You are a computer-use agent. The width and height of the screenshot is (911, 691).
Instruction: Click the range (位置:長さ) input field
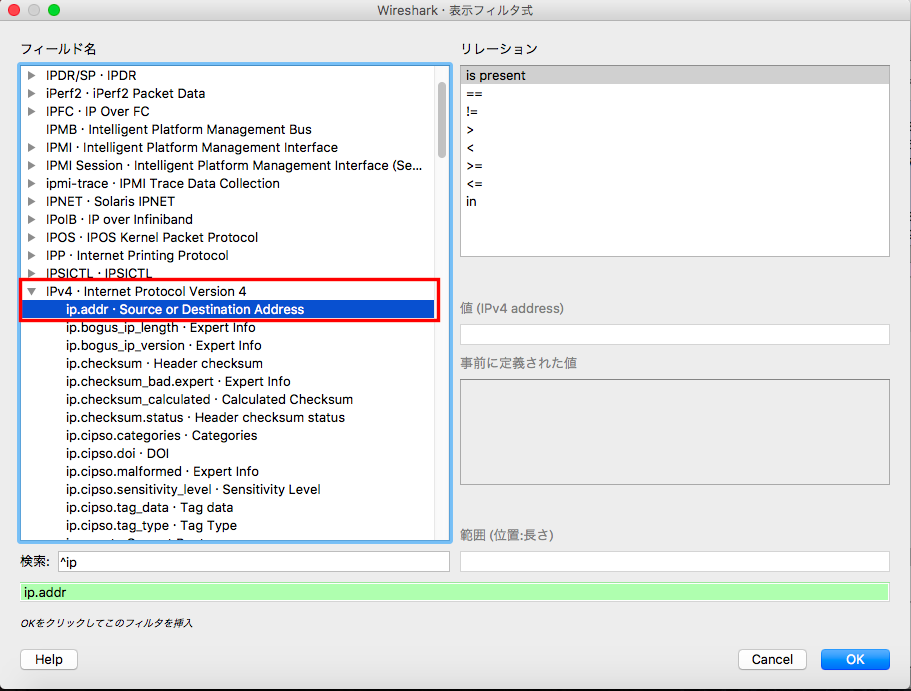tap(675, 561)
